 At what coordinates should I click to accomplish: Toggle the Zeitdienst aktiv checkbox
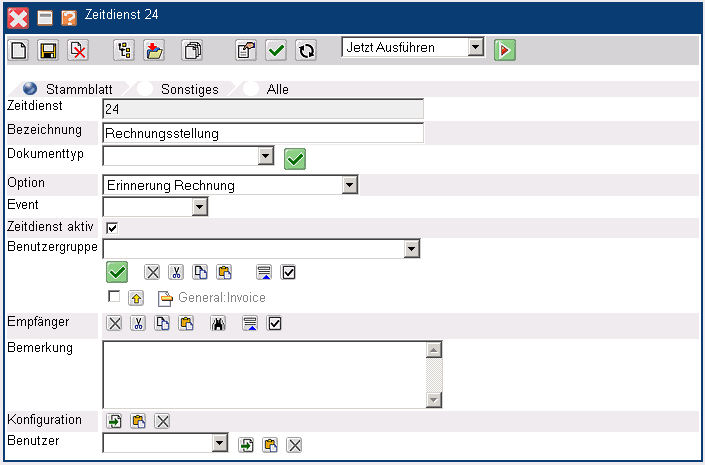(112, 228)
